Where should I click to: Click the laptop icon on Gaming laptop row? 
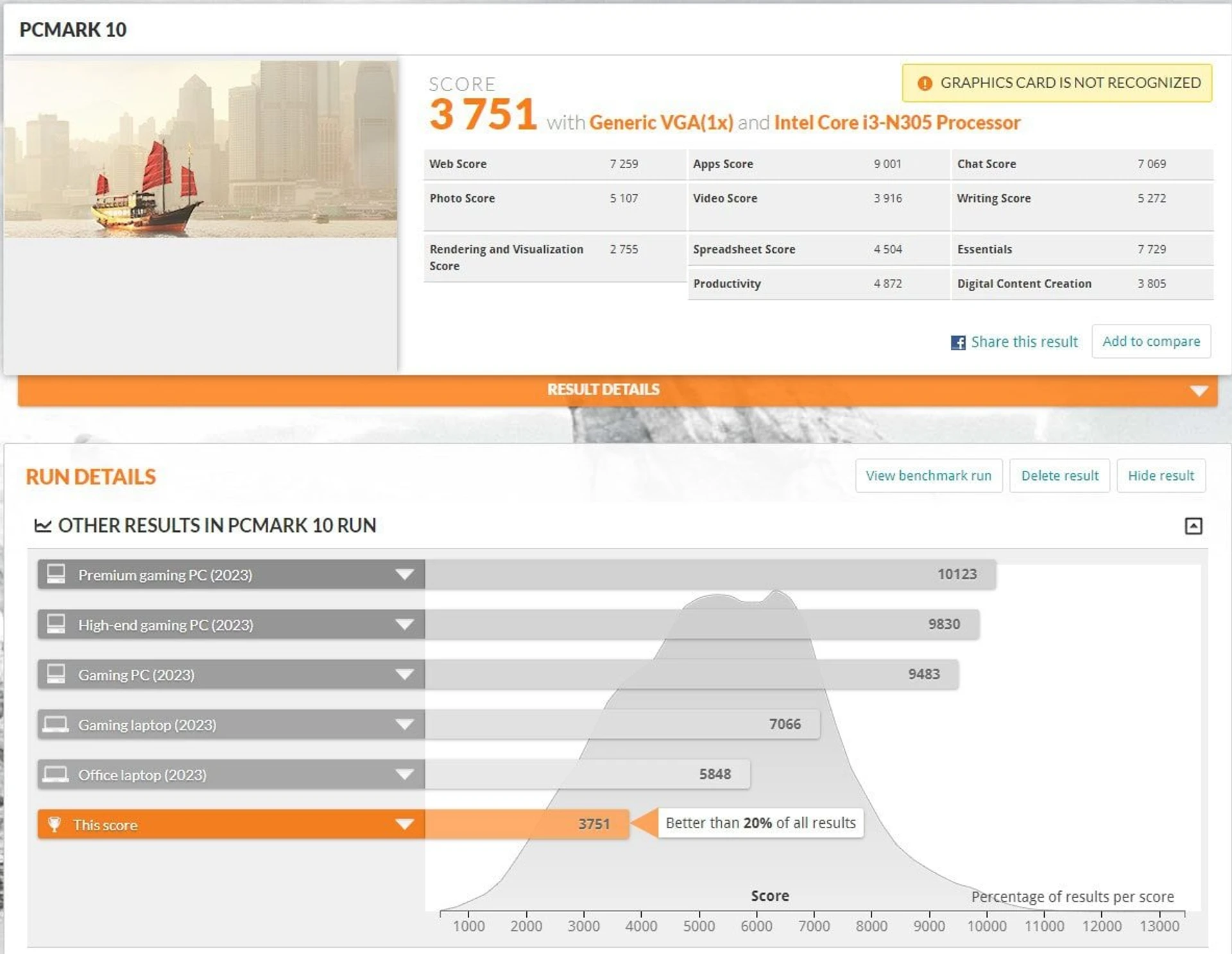click(x=55, y=724)
